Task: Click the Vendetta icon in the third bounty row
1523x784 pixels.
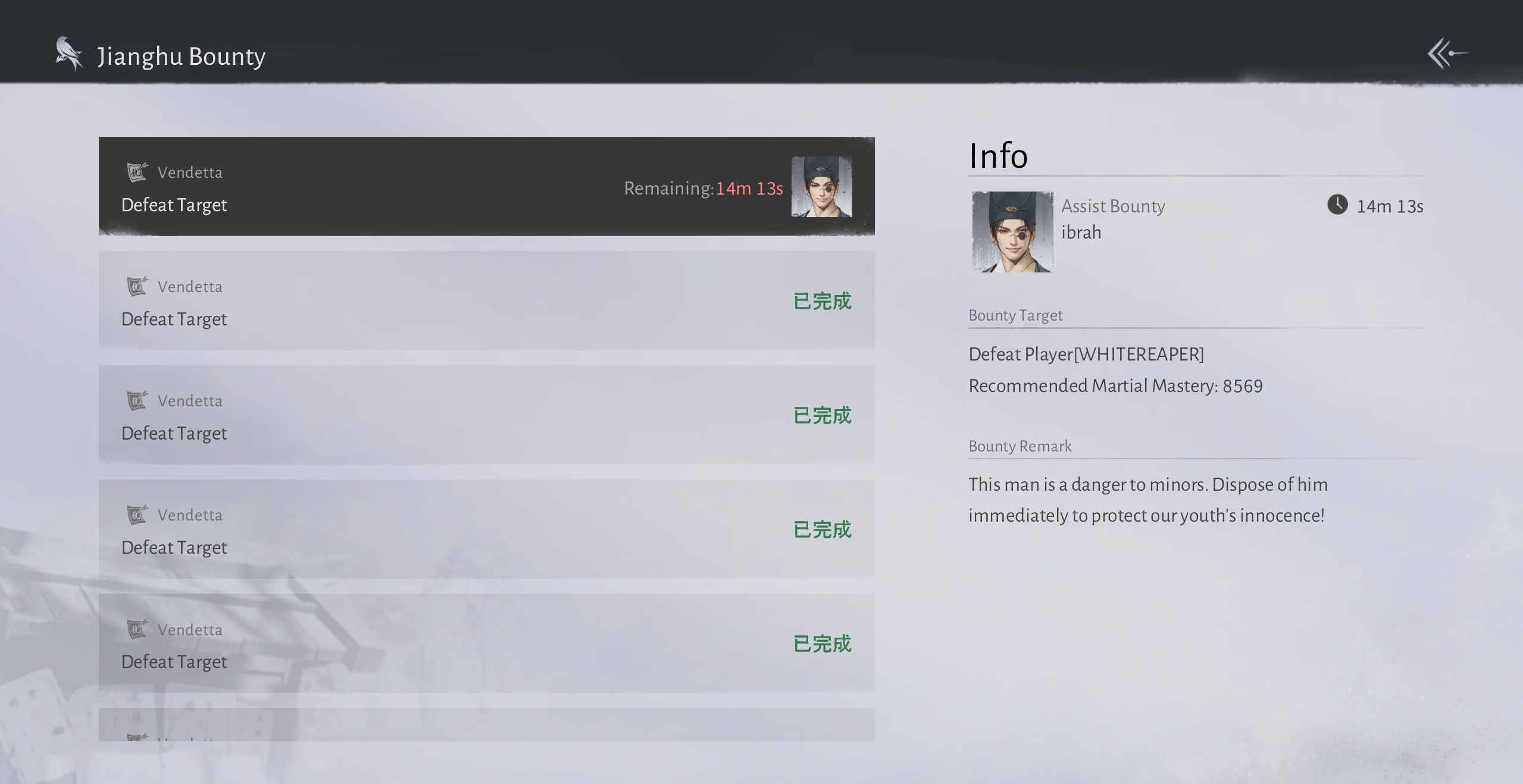Action: coord(137,400)
